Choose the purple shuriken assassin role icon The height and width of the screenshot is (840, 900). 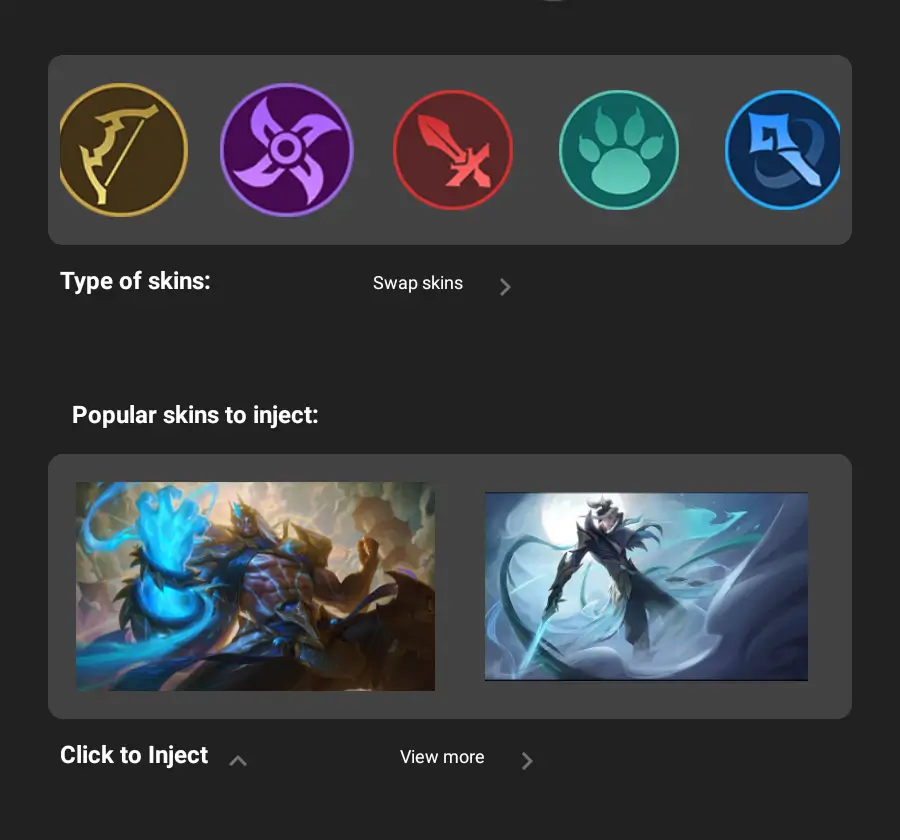286,150
